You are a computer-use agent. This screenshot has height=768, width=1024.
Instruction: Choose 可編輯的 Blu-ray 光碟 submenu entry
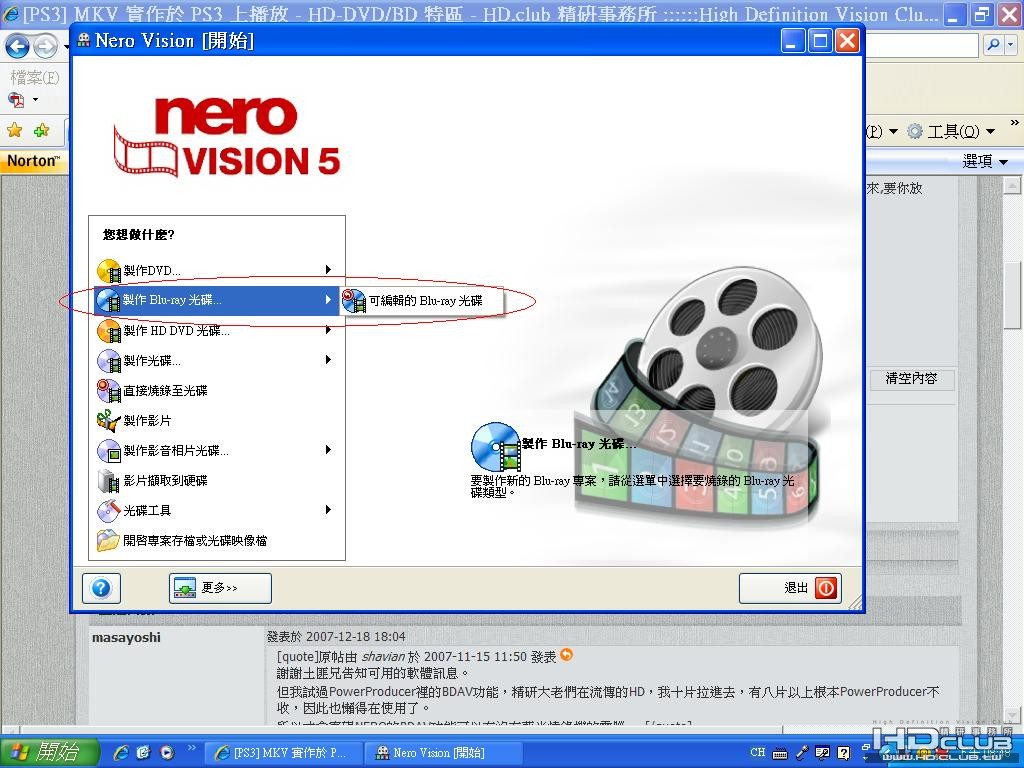tap(422, 301)
